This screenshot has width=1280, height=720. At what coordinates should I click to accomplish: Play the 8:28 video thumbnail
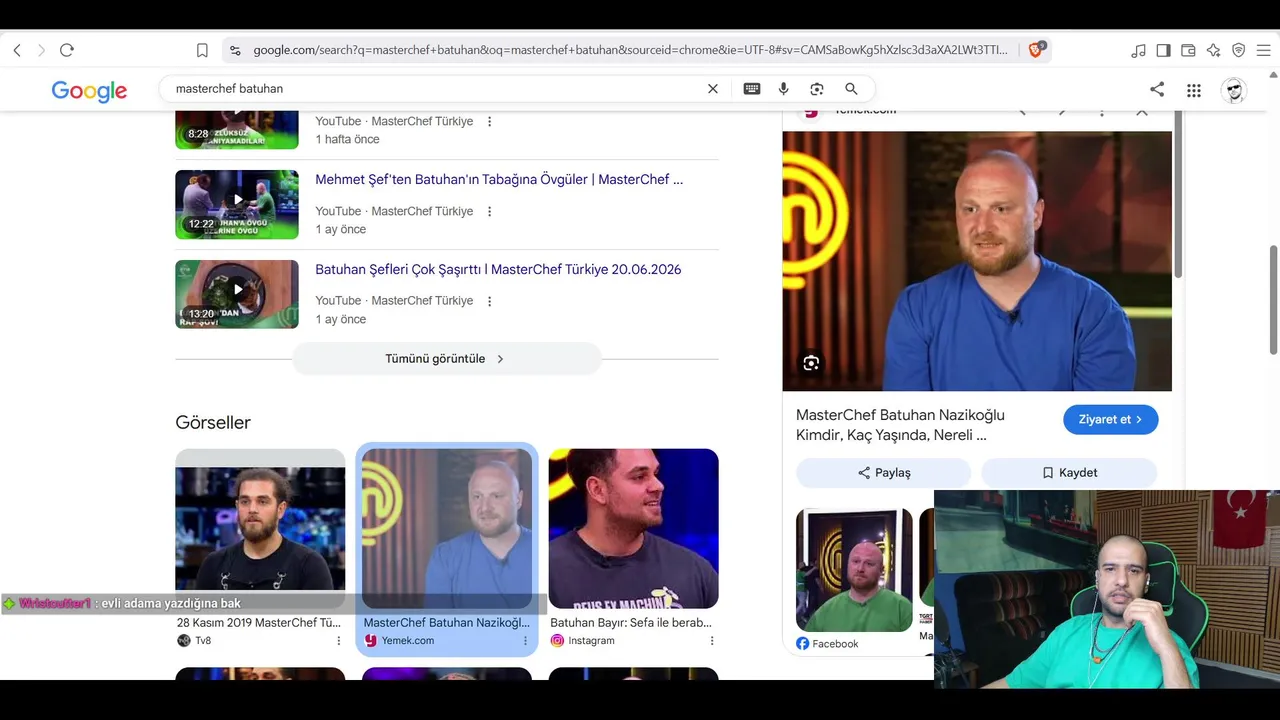pyautogui.click(x=237, y=129)
